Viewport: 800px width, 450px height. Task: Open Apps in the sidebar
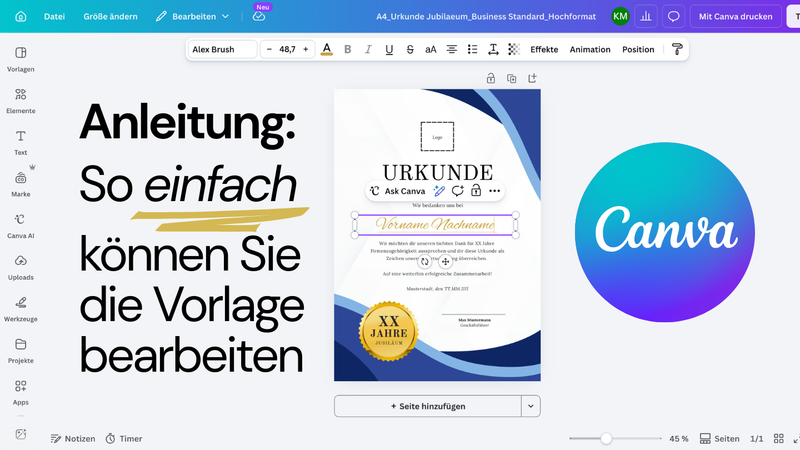coord(21,392)
